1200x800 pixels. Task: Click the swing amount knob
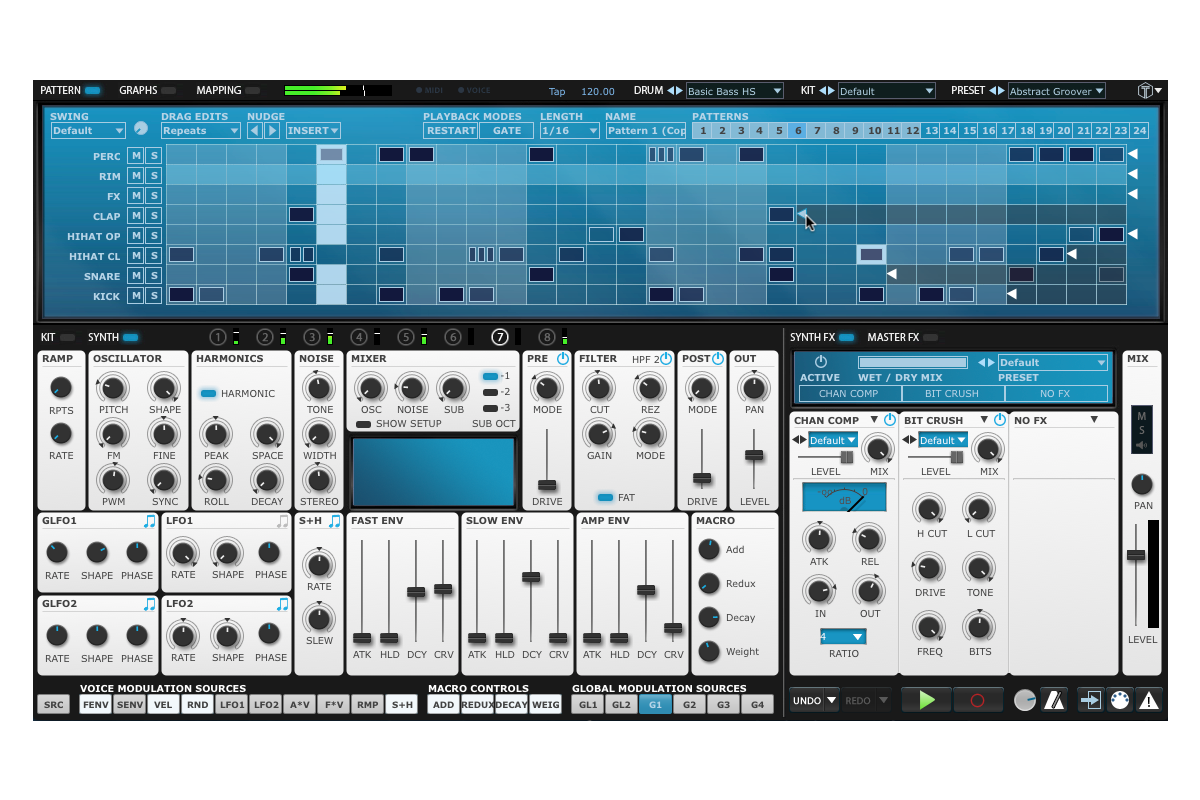tap(140, 129)
